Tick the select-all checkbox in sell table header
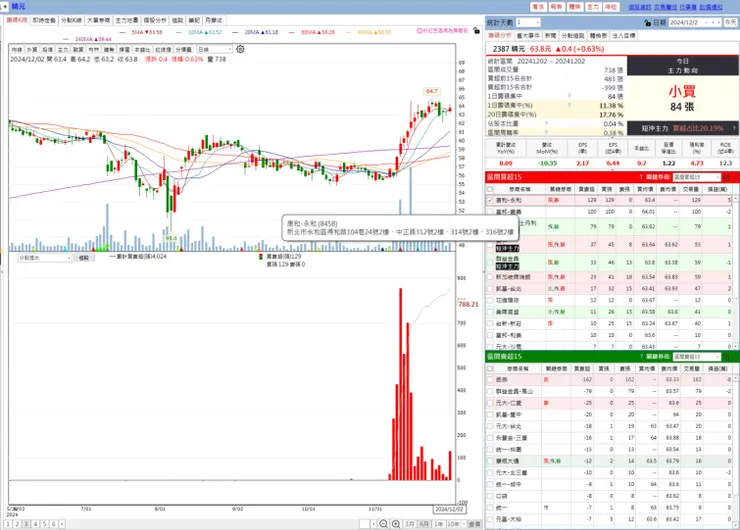The height and width of the screenshot is (530, 740). click(490, 369)
